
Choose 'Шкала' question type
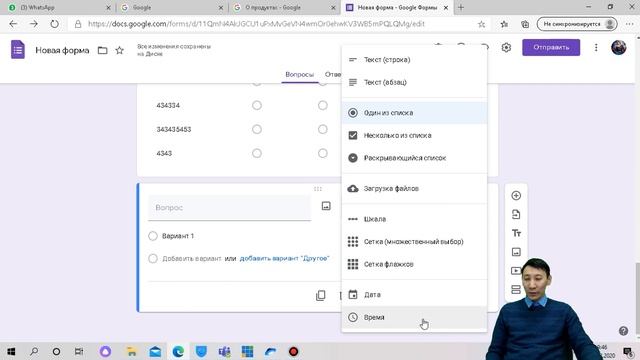point(414,219)
